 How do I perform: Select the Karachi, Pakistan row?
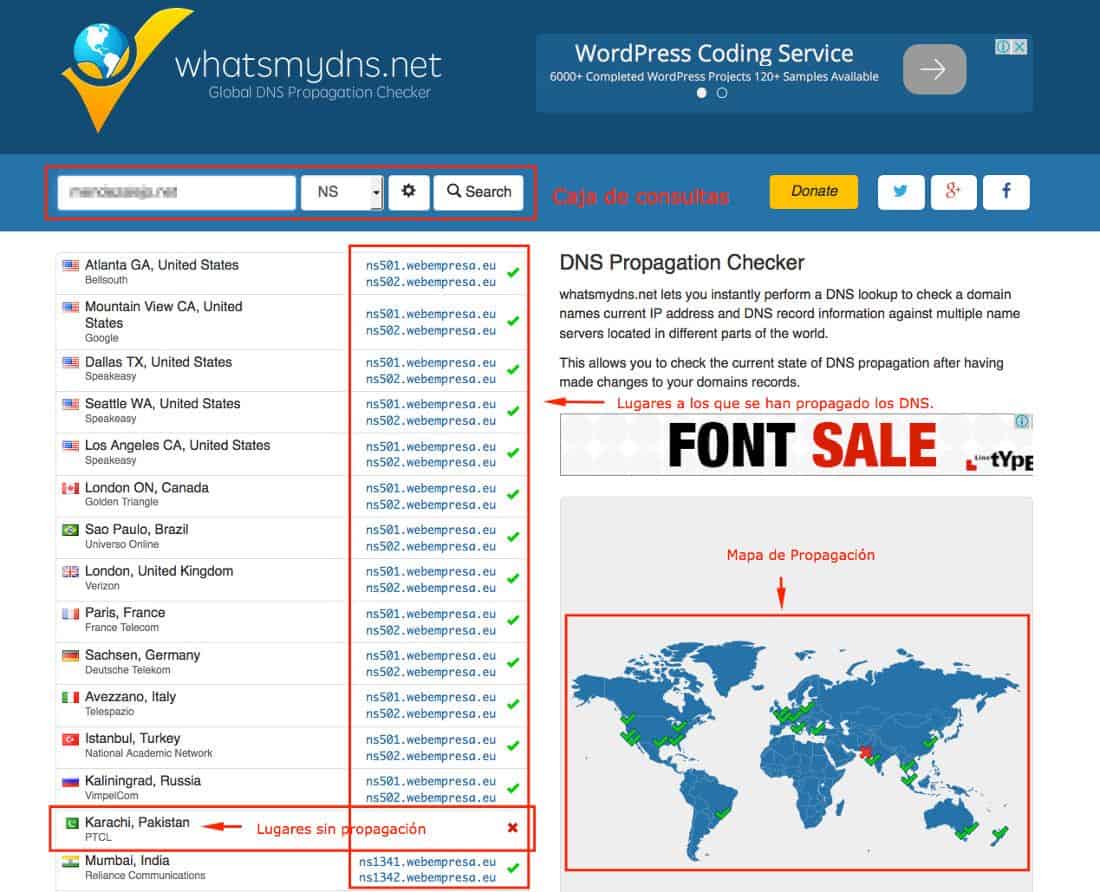coord(291,829)
